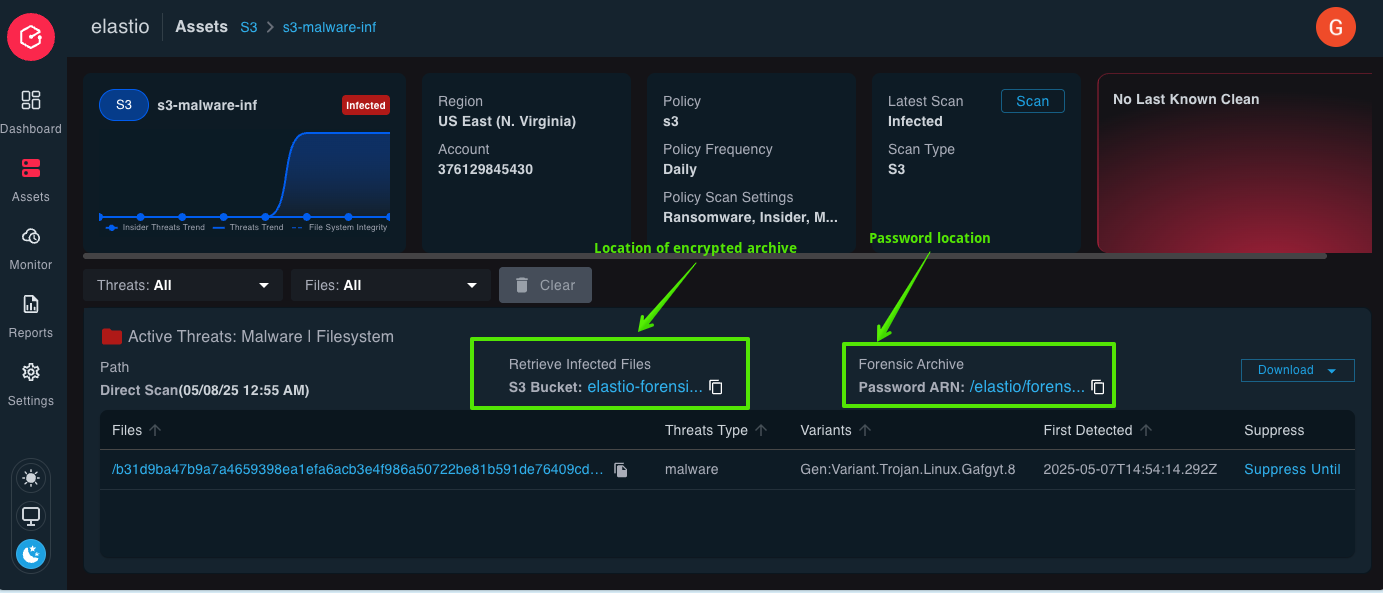Open the elastio-forensi... S3 bucket link

tap(644, 387)
